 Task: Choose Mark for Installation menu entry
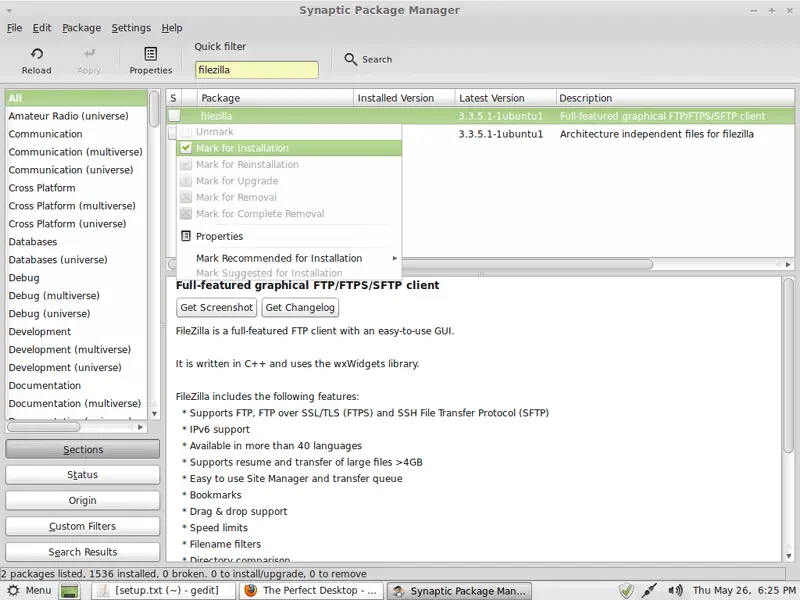pos(289,148)
